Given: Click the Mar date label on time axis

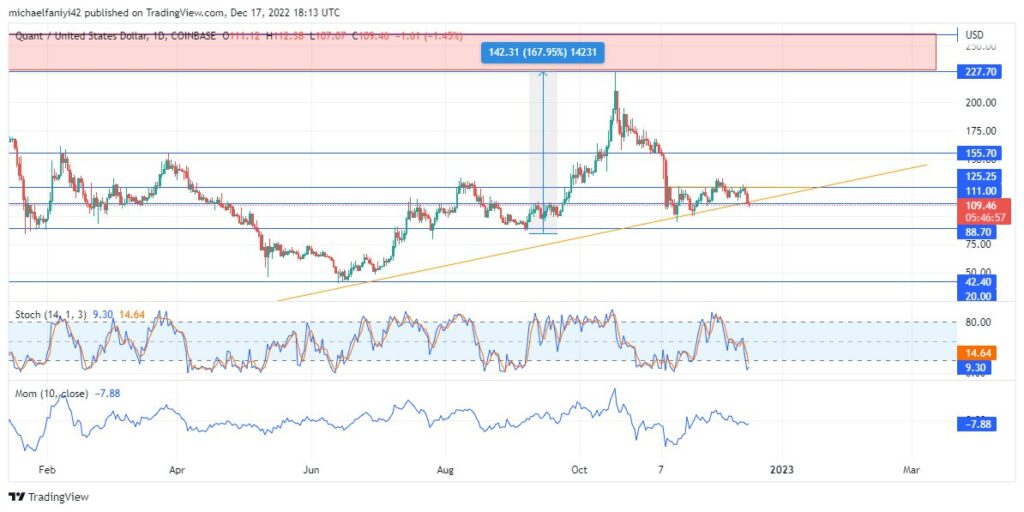Looking at the screenshot, I should (910, 470).
